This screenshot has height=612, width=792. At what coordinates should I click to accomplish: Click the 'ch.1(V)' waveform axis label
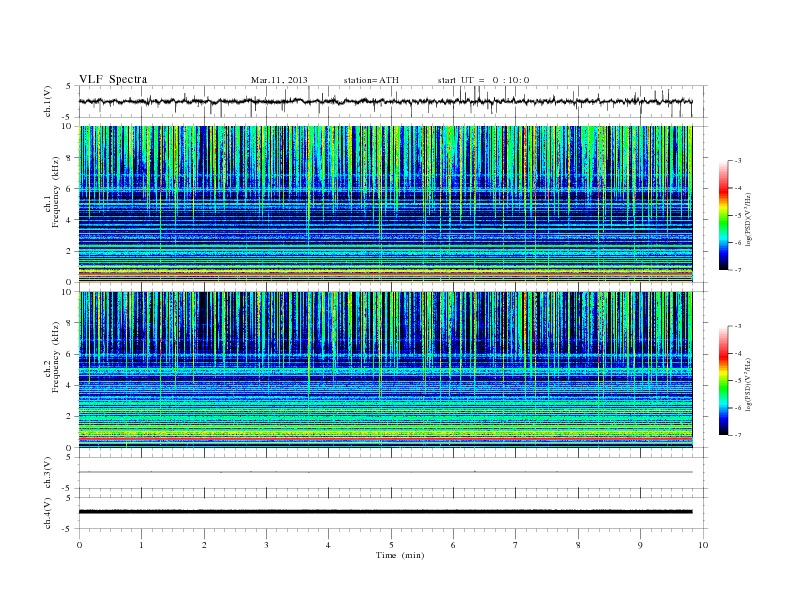click(48, 101)
